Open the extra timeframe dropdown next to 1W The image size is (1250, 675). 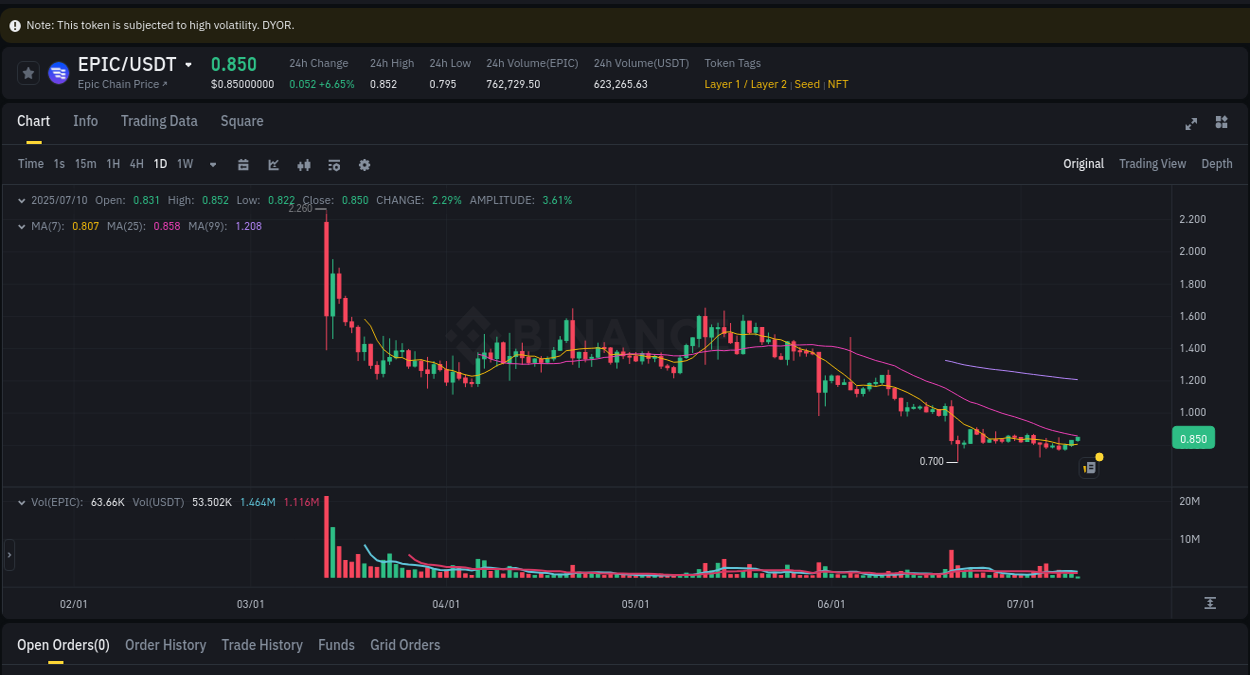(x=211, y=164)
